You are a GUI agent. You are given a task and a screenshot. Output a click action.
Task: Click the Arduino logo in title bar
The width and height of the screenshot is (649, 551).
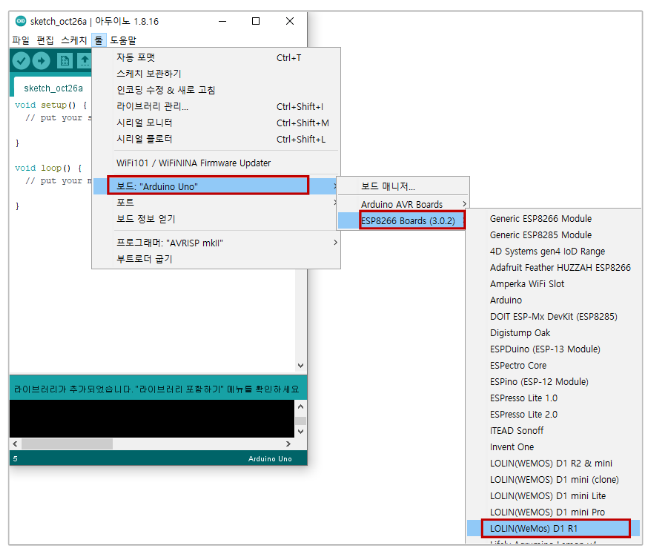point(21,21)
